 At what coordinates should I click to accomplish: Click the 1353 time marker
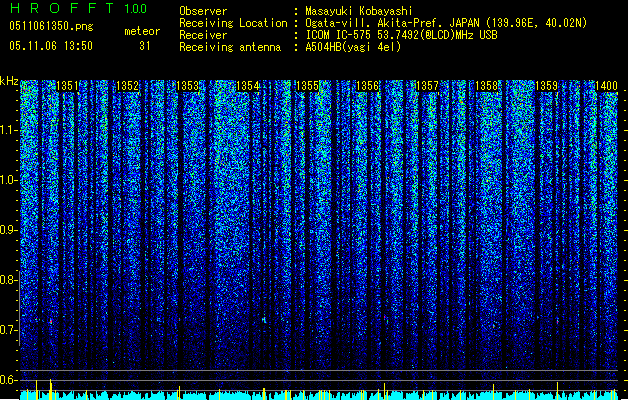[188, 86]
